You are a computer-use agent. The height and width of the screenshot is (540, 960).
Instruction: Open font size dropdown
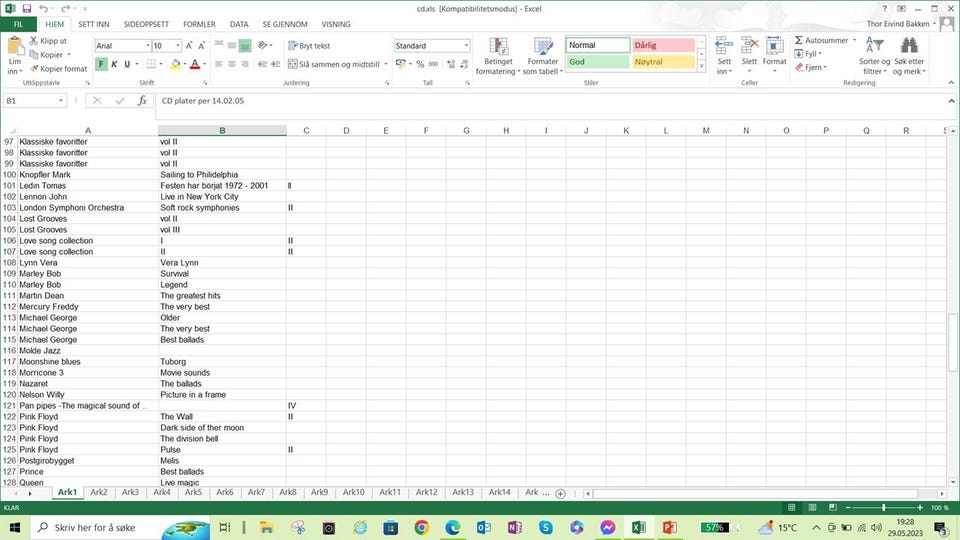[x=178, y=45]
